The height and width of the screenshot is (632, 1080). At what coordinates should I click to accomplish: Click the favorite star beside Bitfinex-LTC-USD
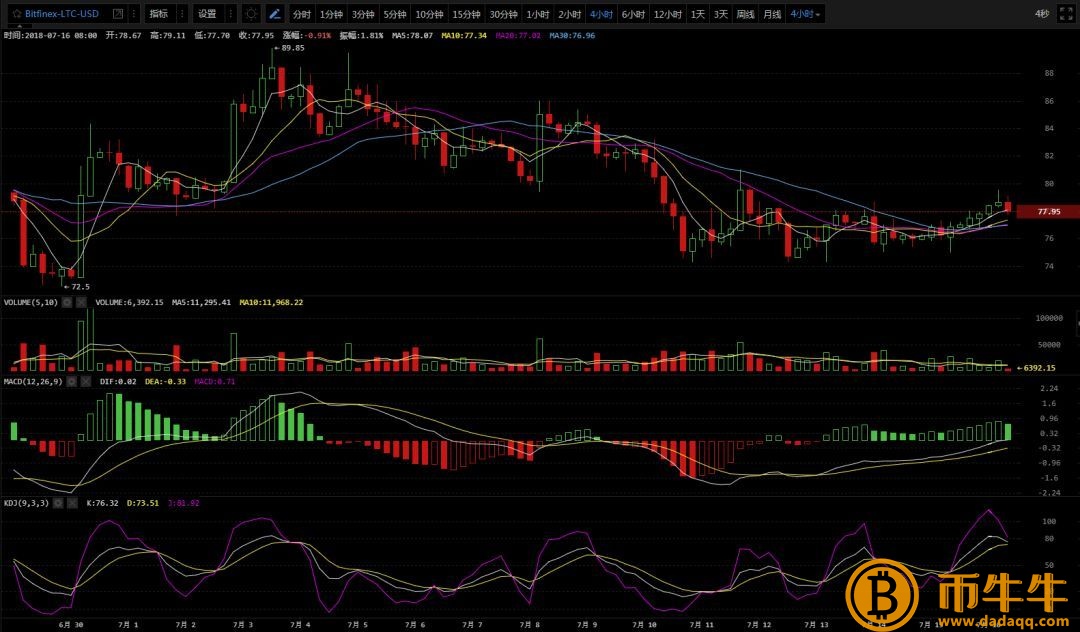pos(17,14)
